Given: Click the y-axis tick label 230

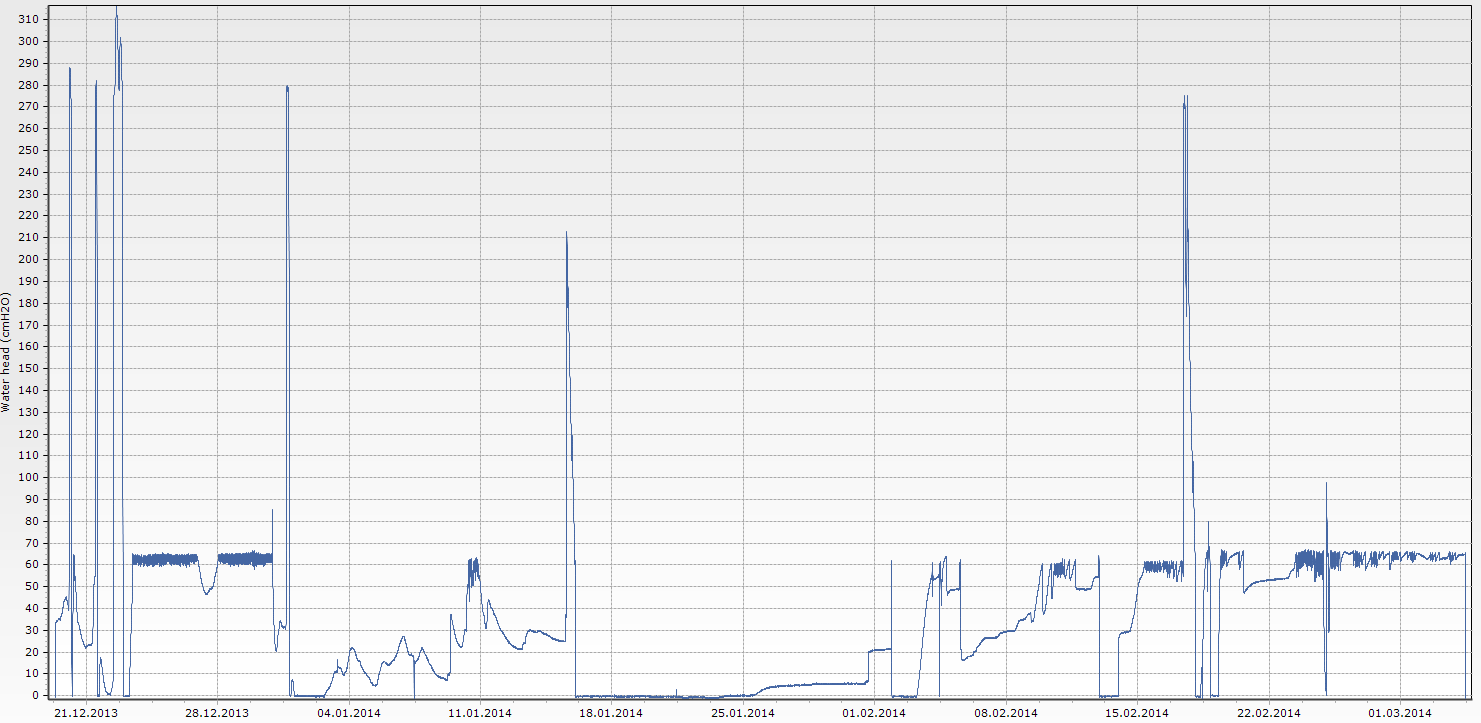Looking at the screenshot, I should (29, 194).
